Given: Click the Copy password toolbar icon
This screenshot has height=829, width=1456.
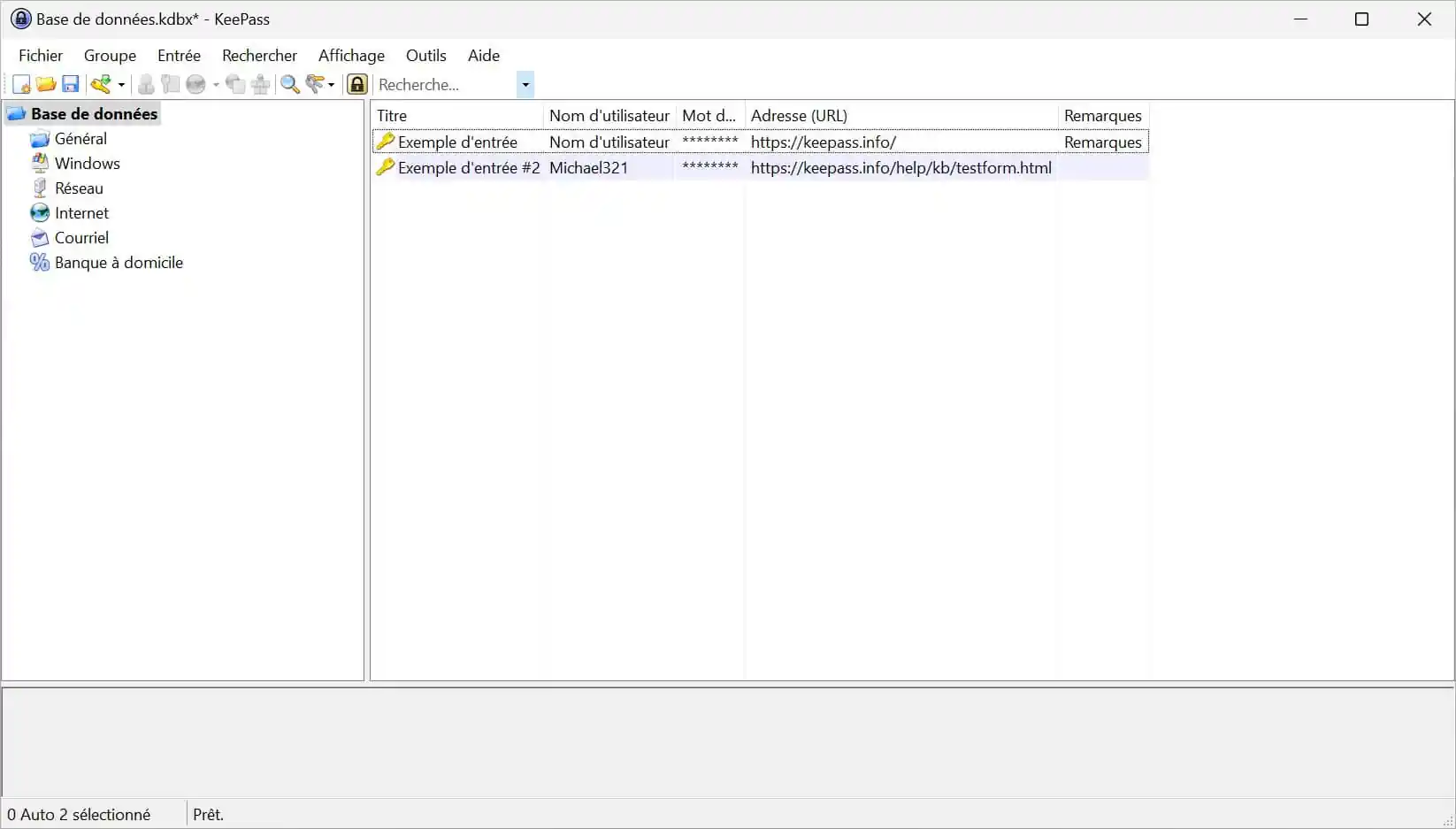Looking at the screenshot, I should coord(171,84).
